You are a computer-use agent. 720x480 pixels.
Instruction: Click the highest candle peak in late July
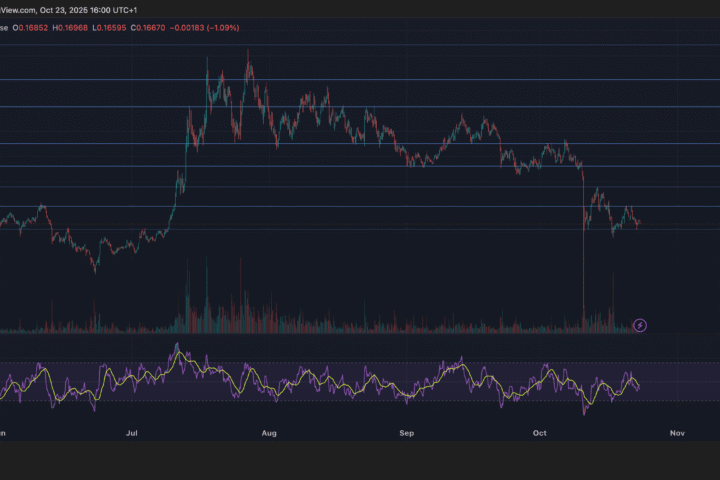[249, 52]
